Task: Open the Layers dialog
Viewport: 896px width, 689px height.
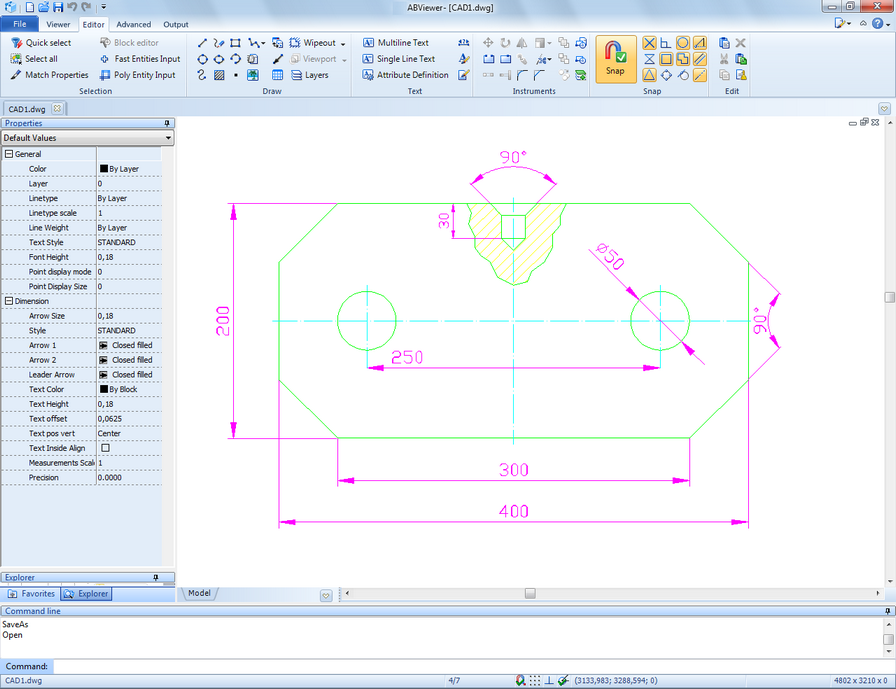Action: pos(310,75)
